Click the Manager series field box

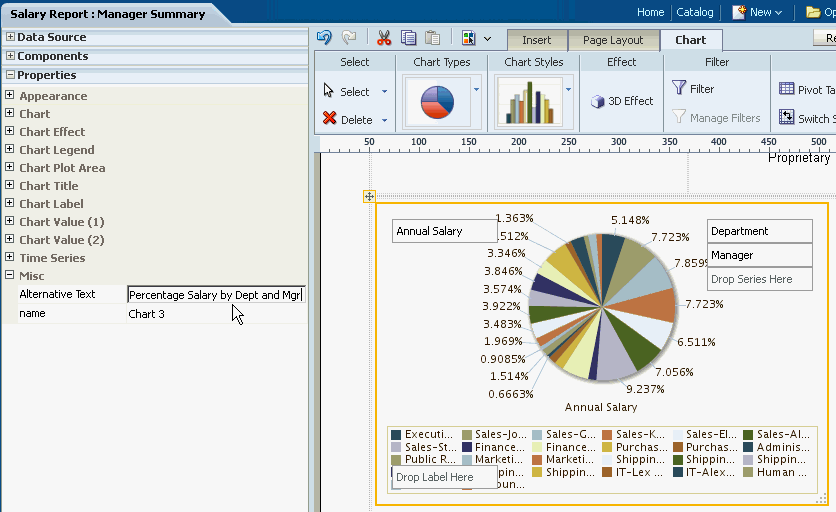pos(760,255)
